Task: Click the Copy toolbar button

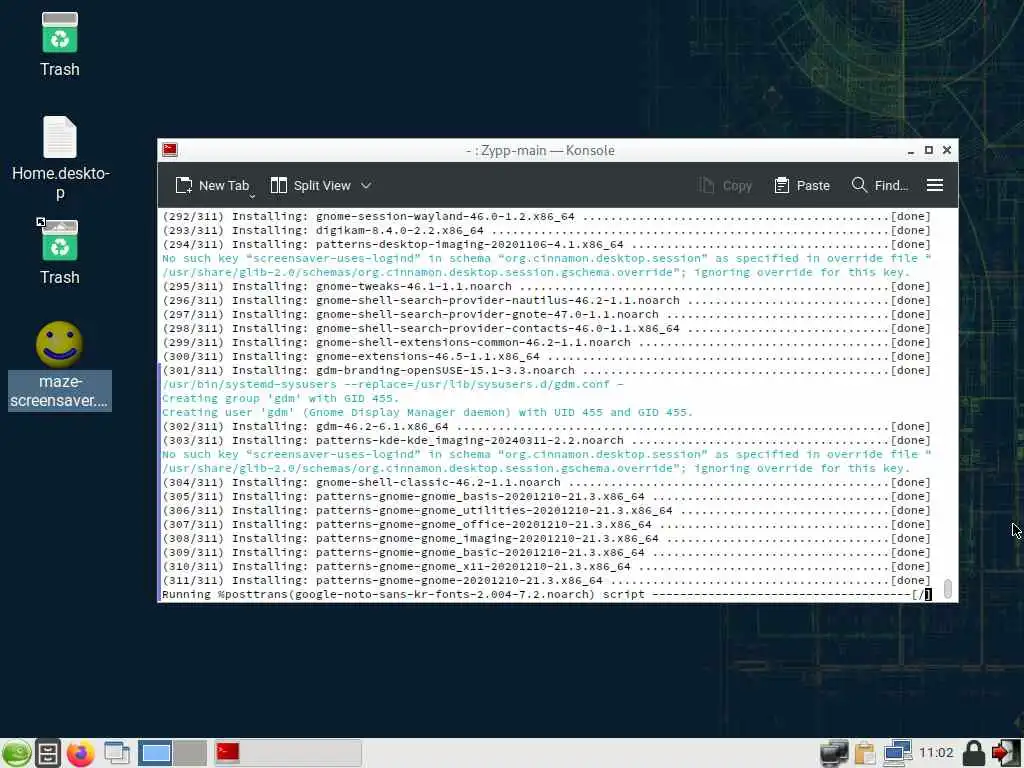Action: click(726, 185)
